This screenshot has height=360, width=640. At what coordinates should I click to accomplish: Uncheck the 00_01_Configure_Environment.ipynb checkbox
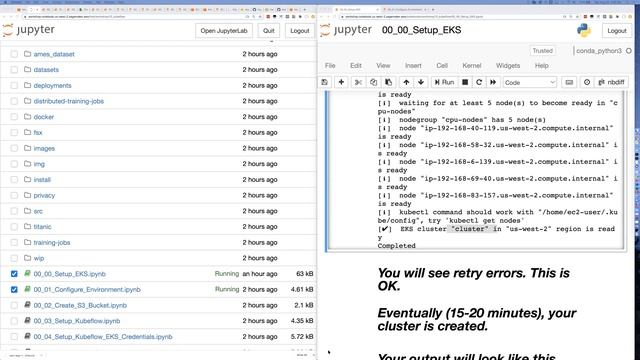click(x=14, y=289)
